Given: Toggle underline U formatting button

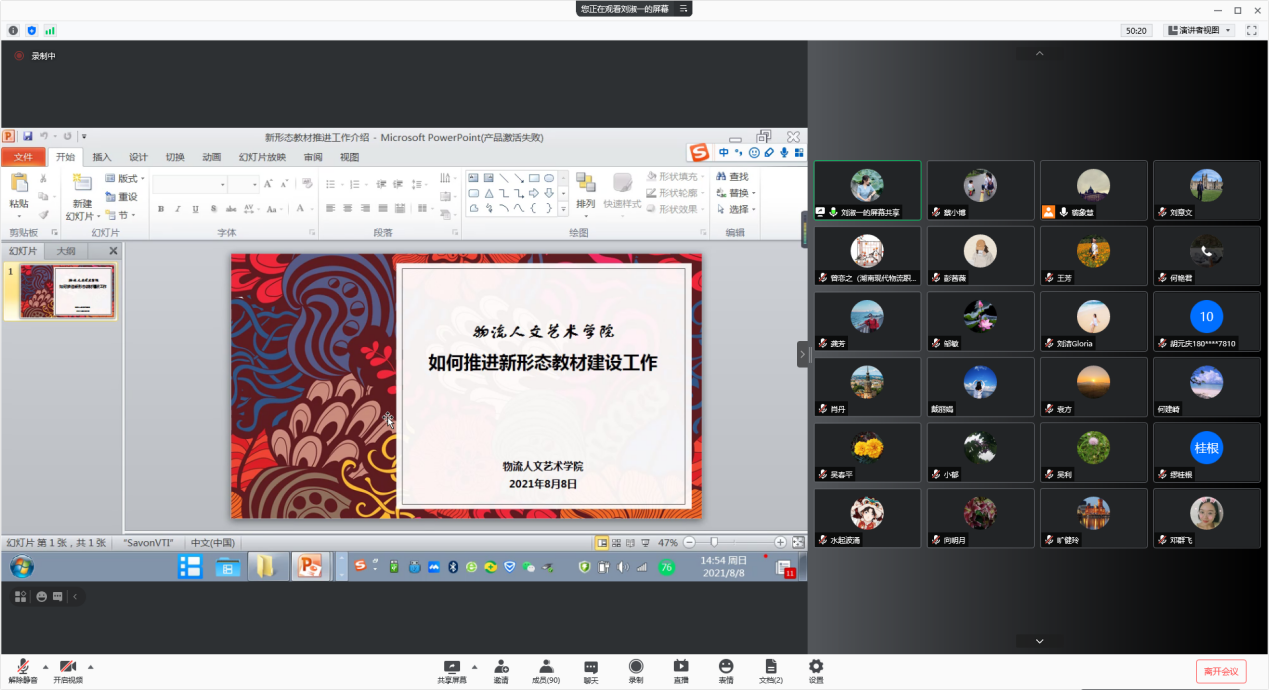Looking at the screenshot, I should point(196,209).
